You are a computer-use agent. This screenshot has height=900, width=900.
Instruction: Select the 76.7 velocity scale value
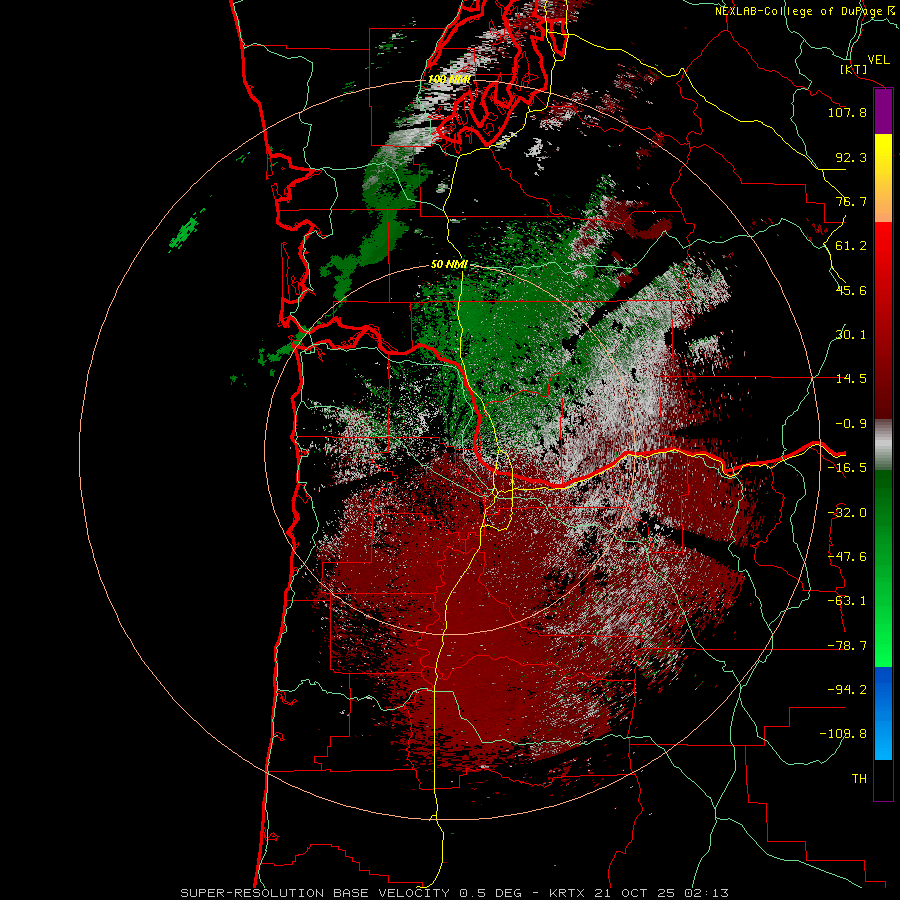pos(850,201)
